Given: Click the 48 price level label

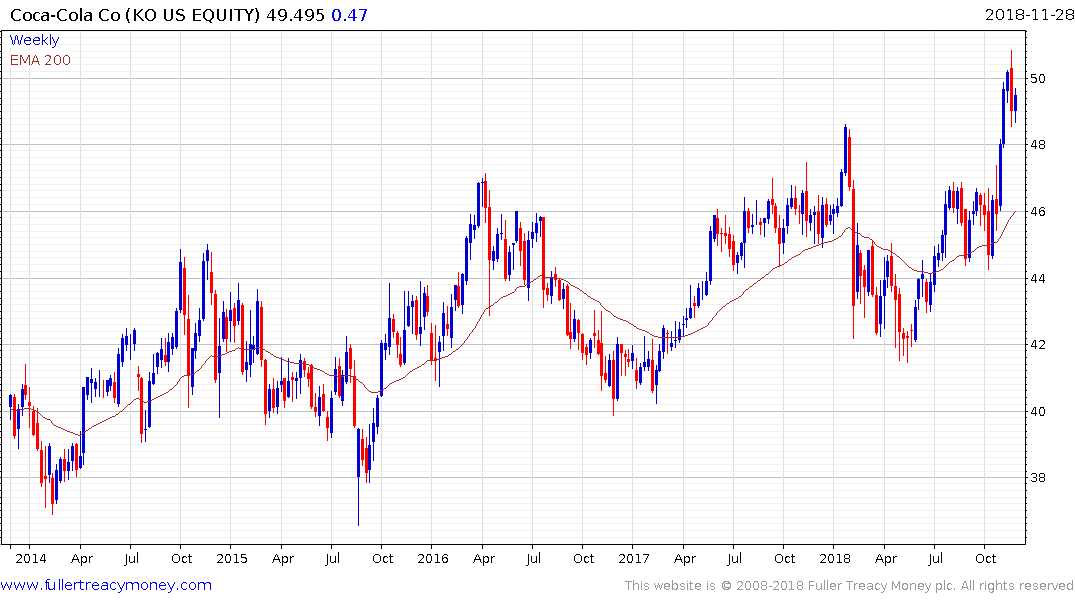Looking at the screenshot, I should point(1038,145).
